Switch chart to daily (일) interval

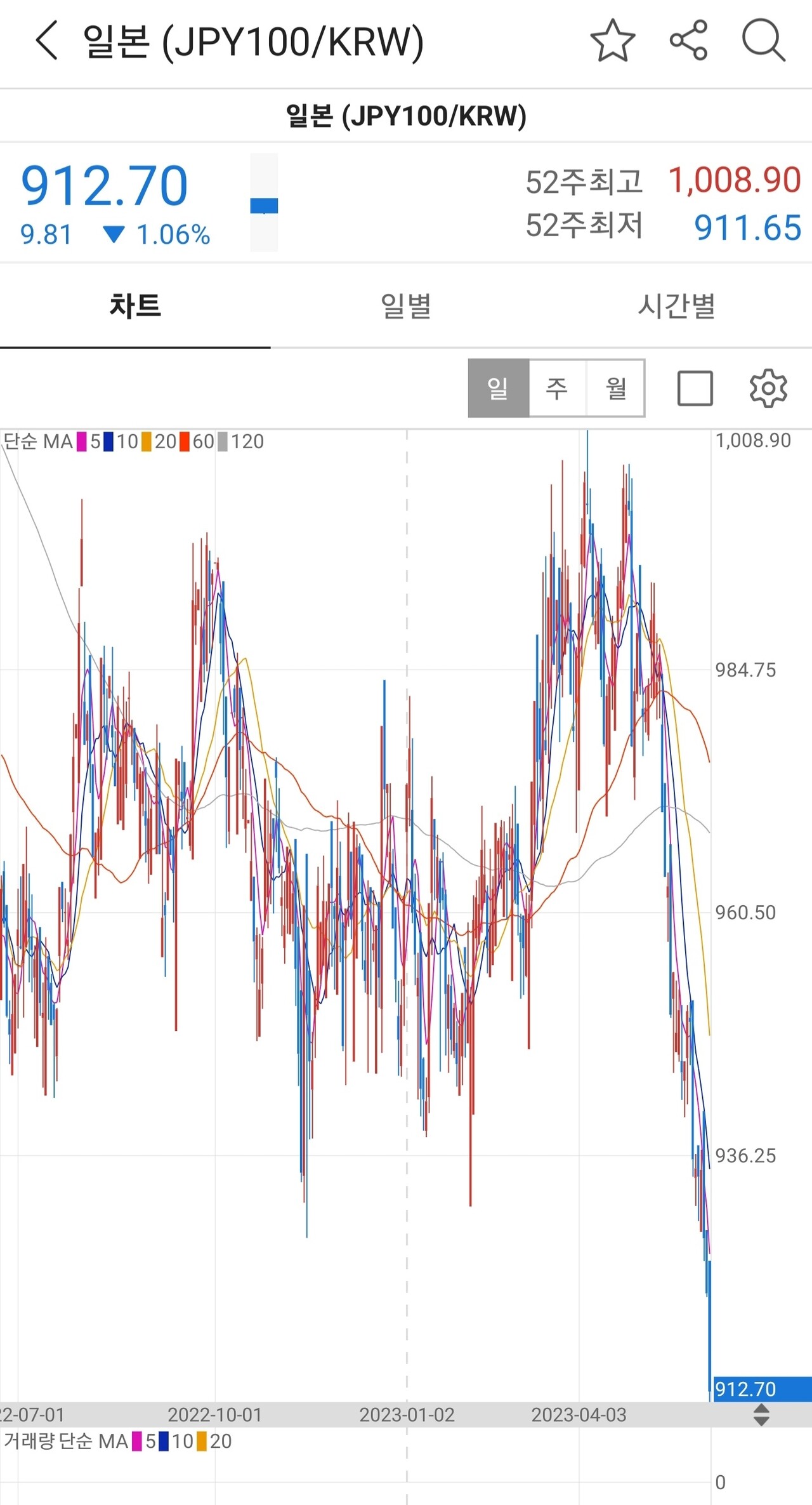[x=498, y=388]
